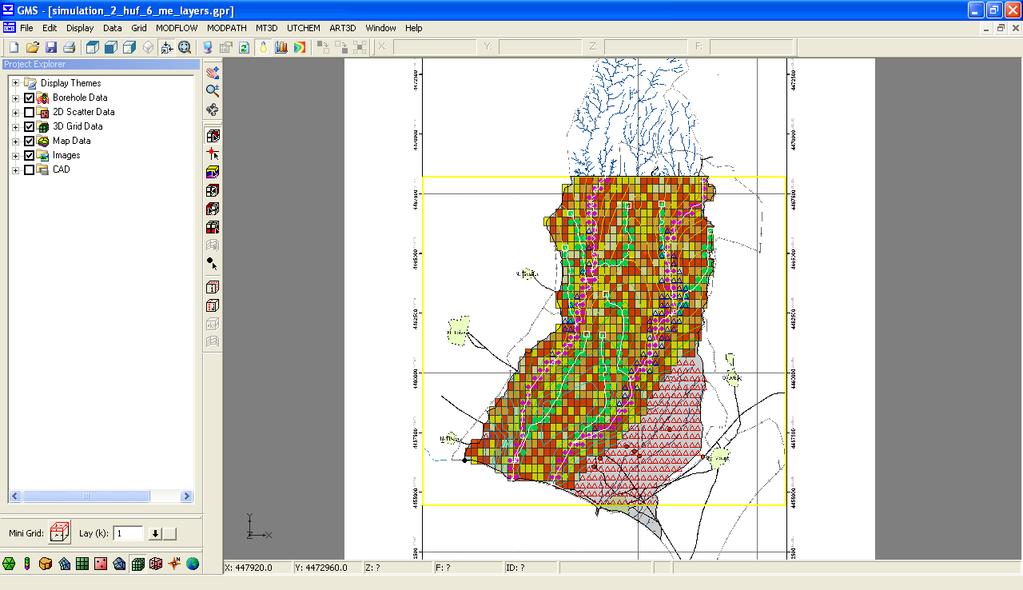Enable the CAD checkbox
Screen dimensions: 1023x590
pos(29,170)
